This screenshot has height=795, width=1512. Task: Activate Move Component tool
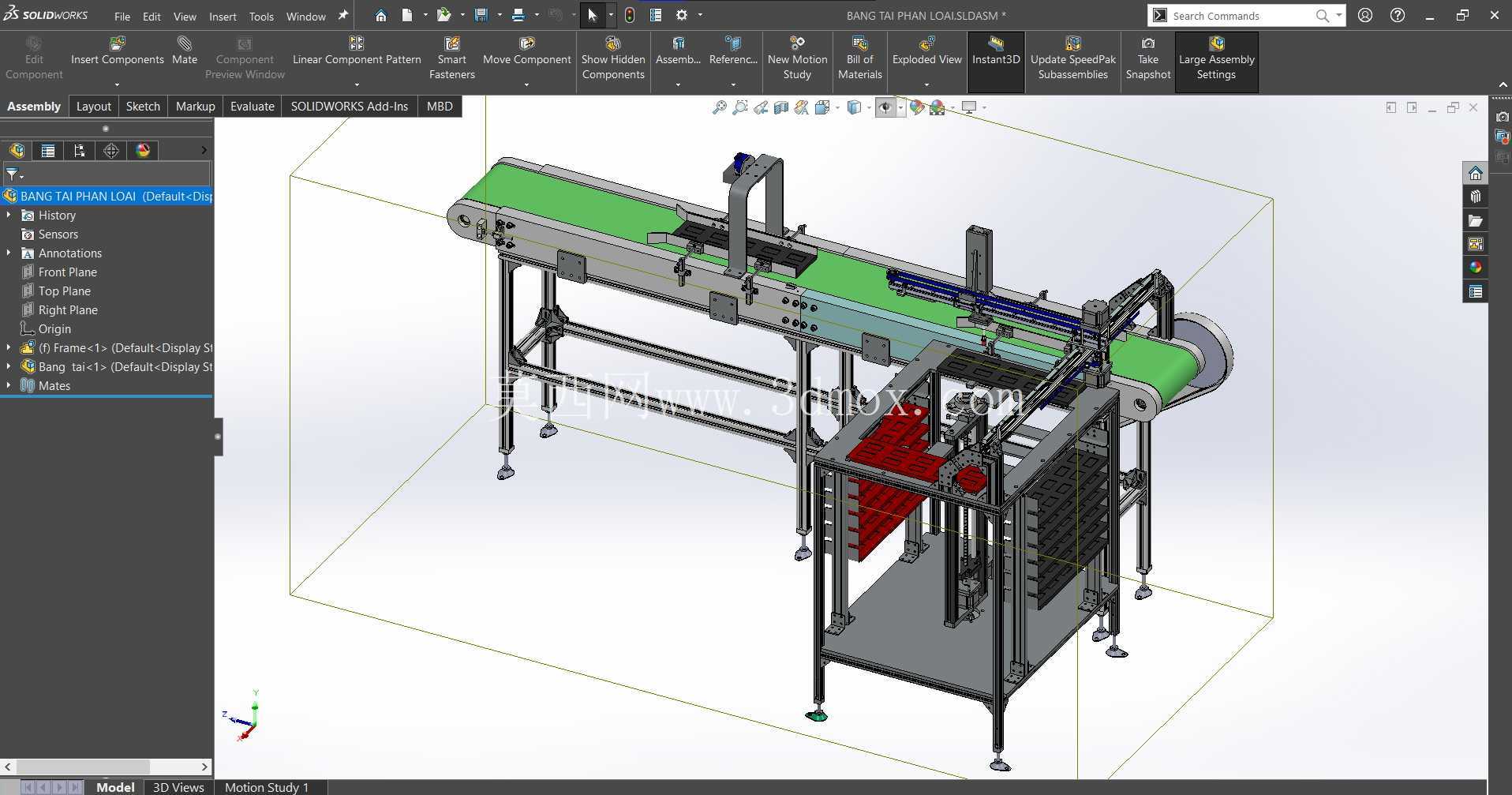tap(527, 51)
